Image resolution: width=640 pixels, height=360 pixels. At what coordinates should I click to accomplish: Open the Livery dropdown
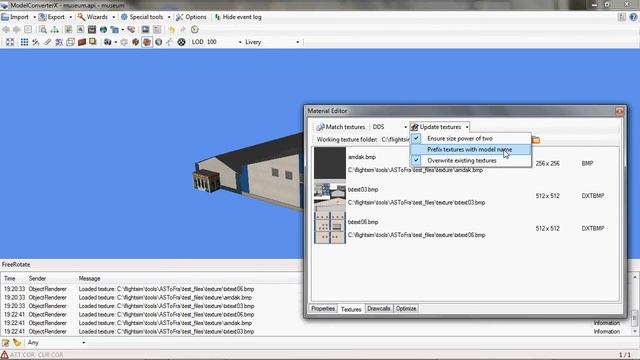272,42
